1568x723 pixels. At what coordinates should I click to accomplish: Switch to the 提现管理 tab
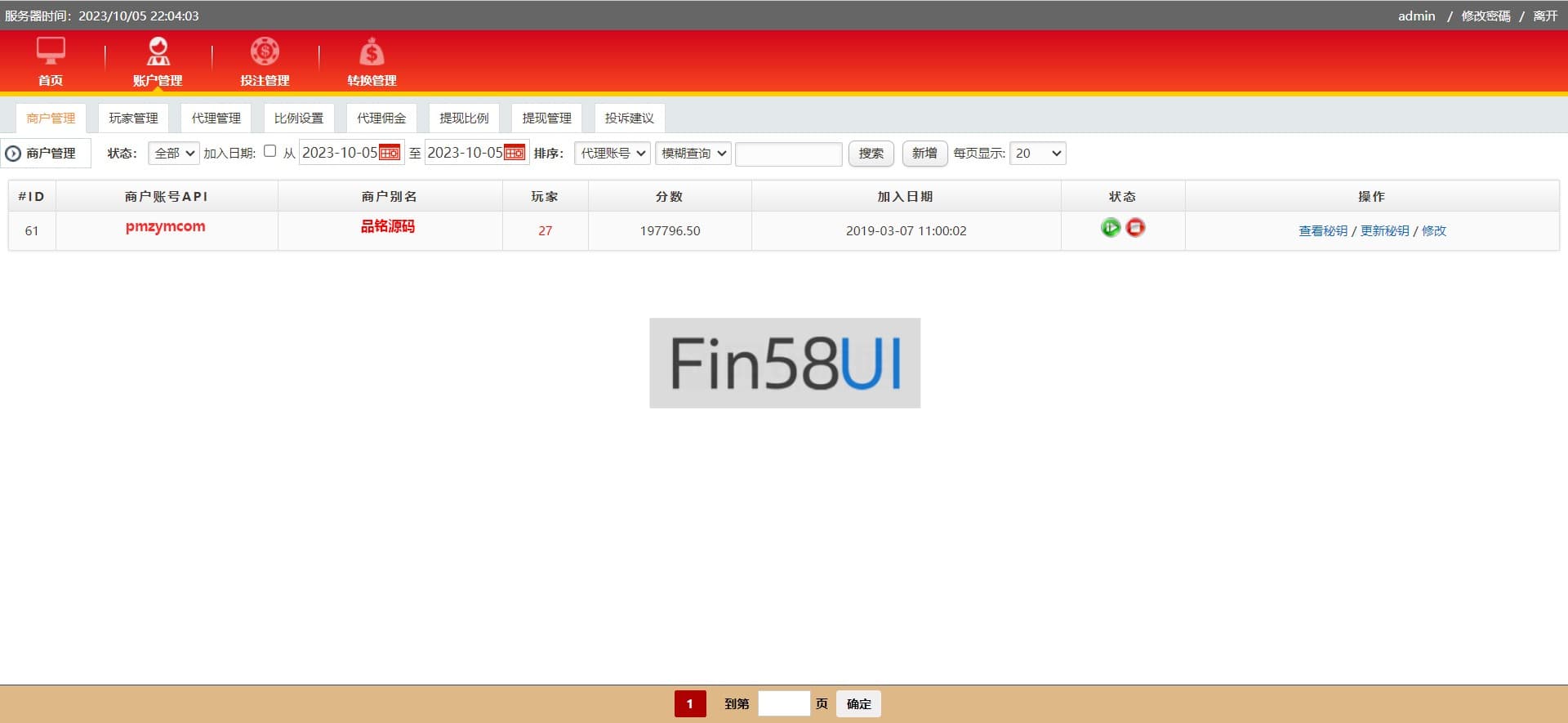point(546,118)
